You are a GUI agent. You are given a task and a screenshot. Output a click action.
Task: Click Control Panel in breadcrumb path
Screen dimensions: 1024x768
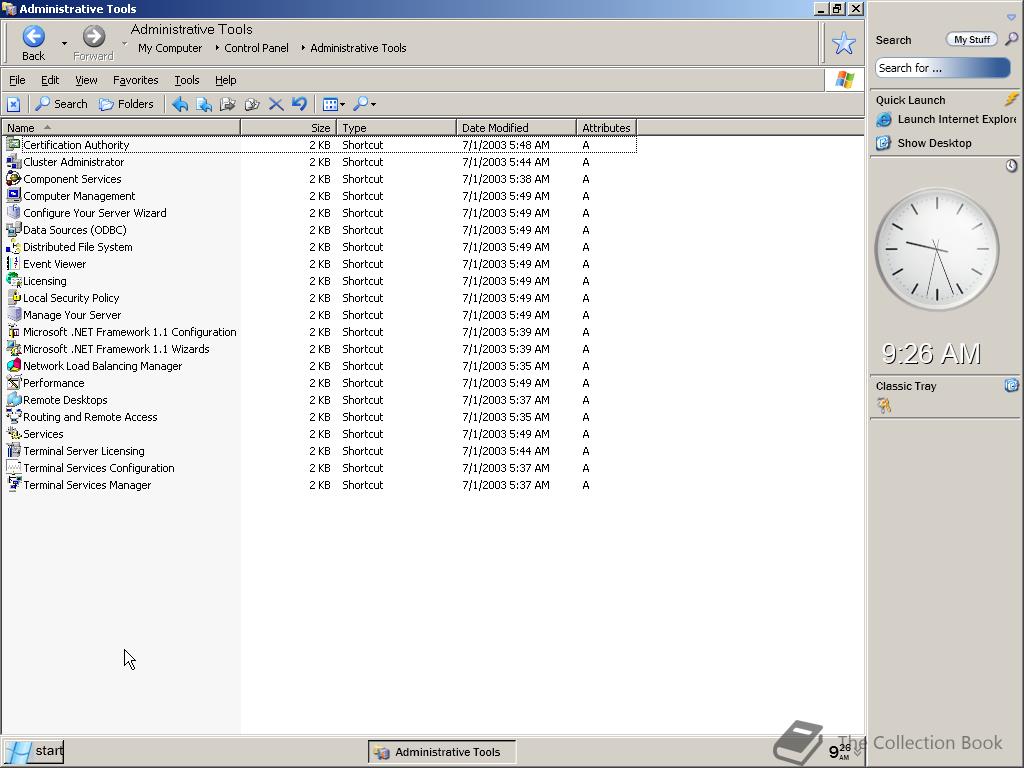click(256, 48)
